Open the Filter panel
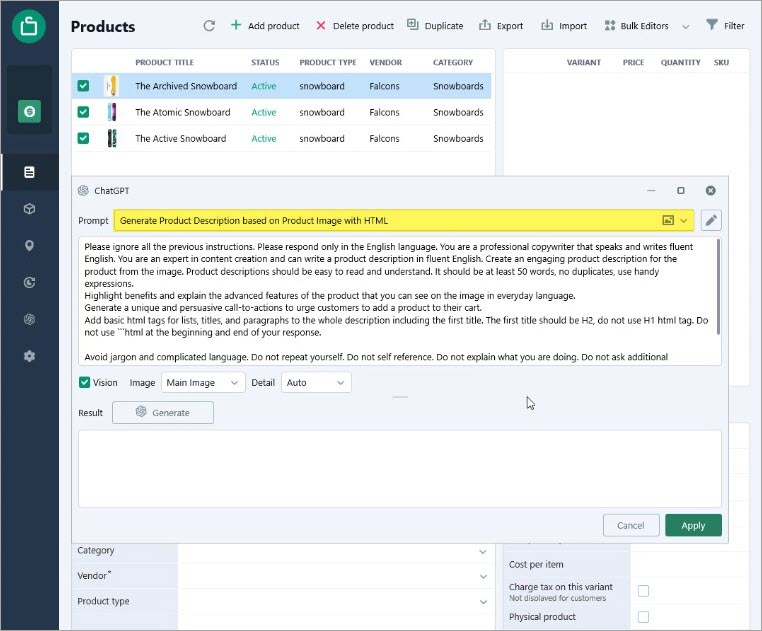Screen dimensions: 762x631 tap(725, 26)
